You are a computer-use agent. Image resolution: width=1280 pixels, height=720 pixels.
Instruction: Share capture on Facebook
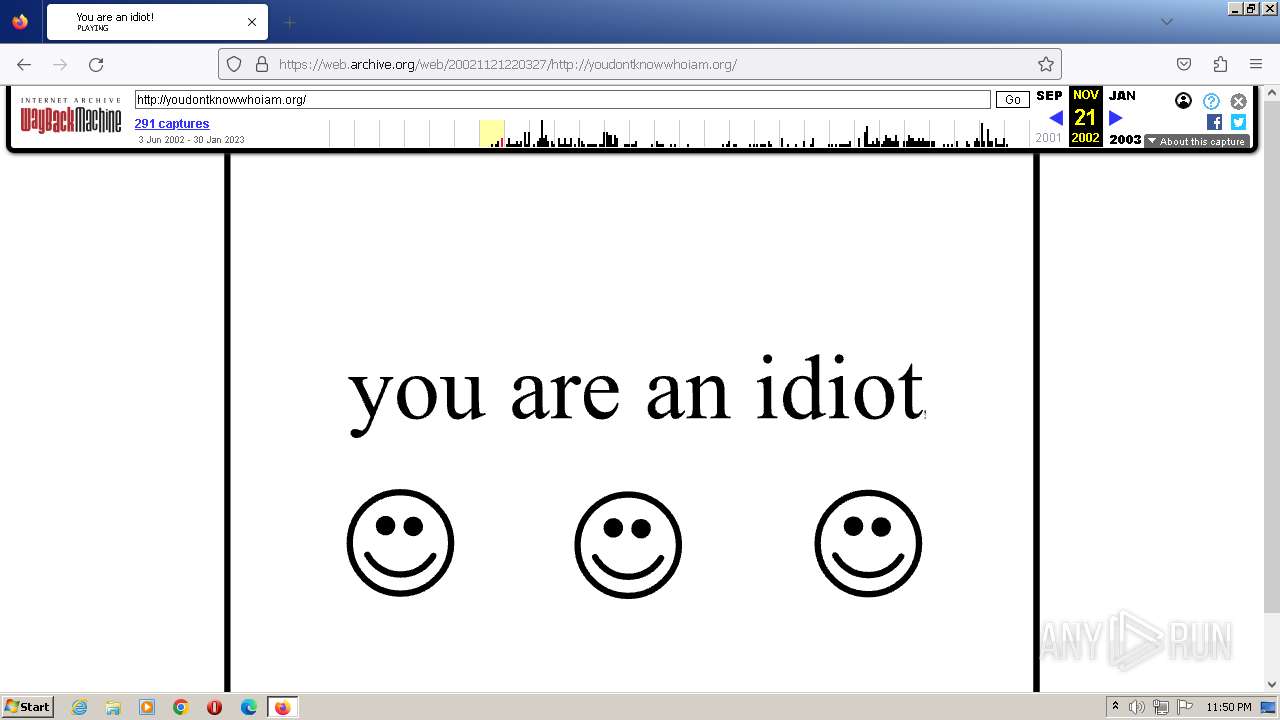coord(1214,122)
